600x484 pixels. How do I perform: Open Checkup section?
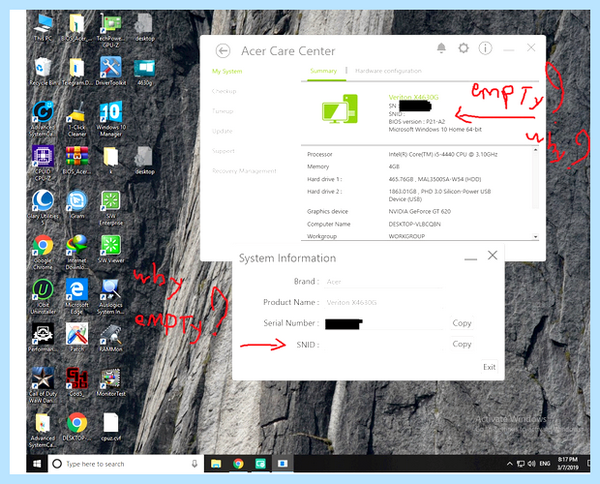point(224,91)
